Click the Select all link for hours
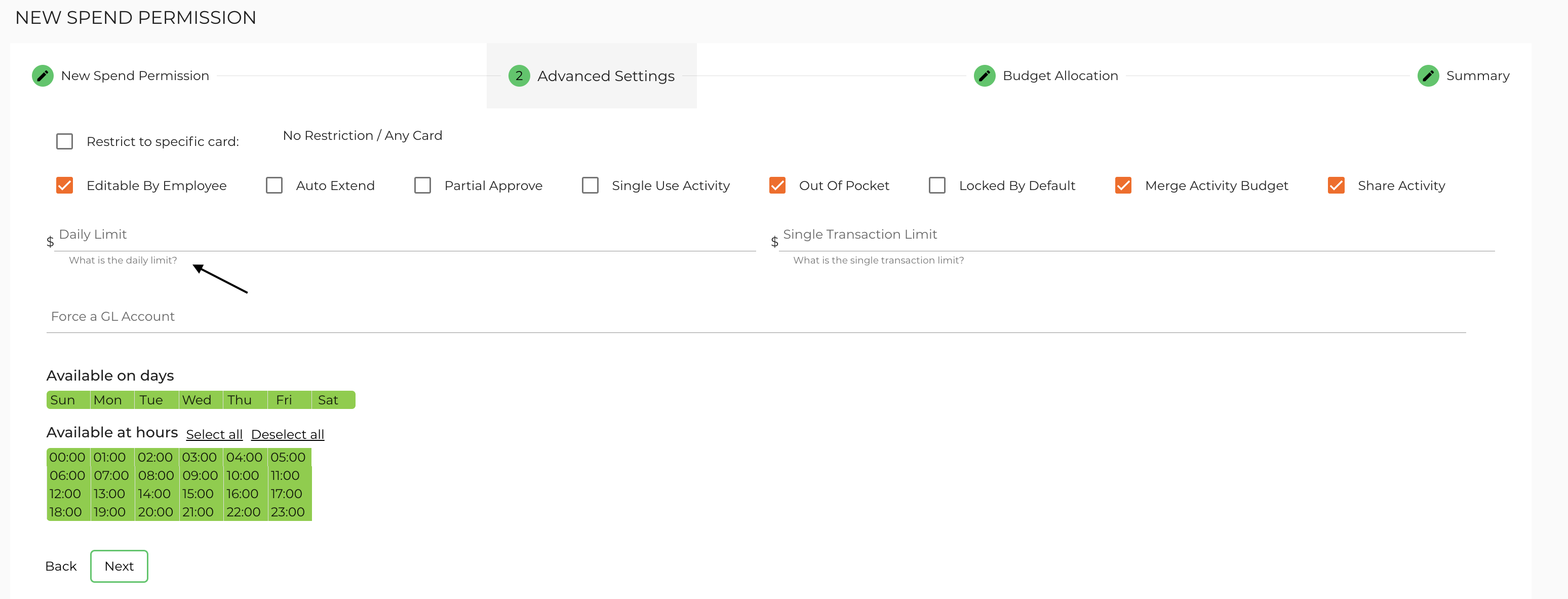The height and width of the screenshot is (599, 1568). click(x=214, y=434)
